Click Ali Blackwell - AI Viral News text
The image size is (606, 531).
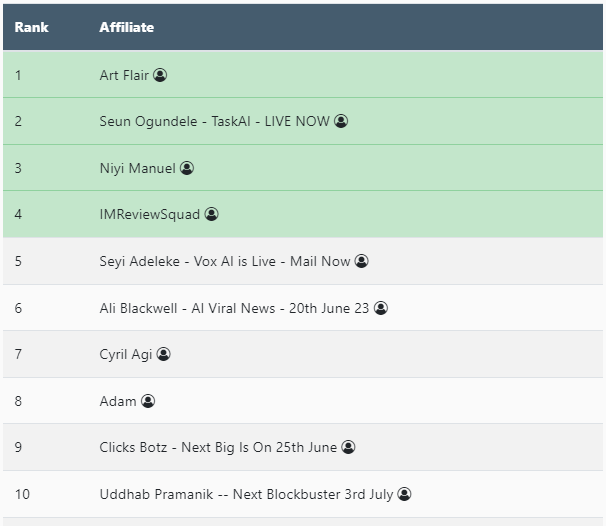click(x=235, y=308)
